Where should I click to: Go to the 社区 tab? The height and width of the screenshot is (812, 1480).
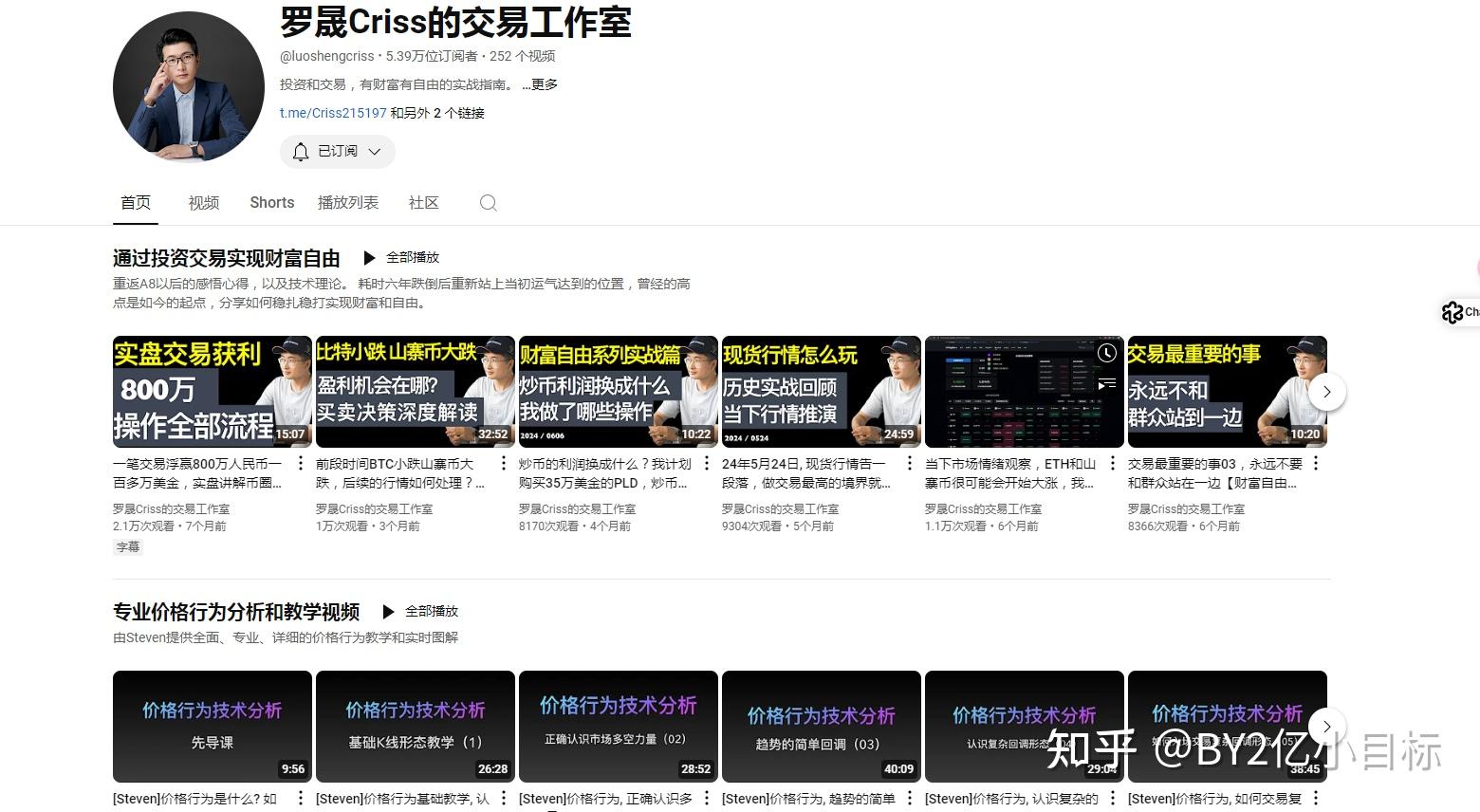423,202
